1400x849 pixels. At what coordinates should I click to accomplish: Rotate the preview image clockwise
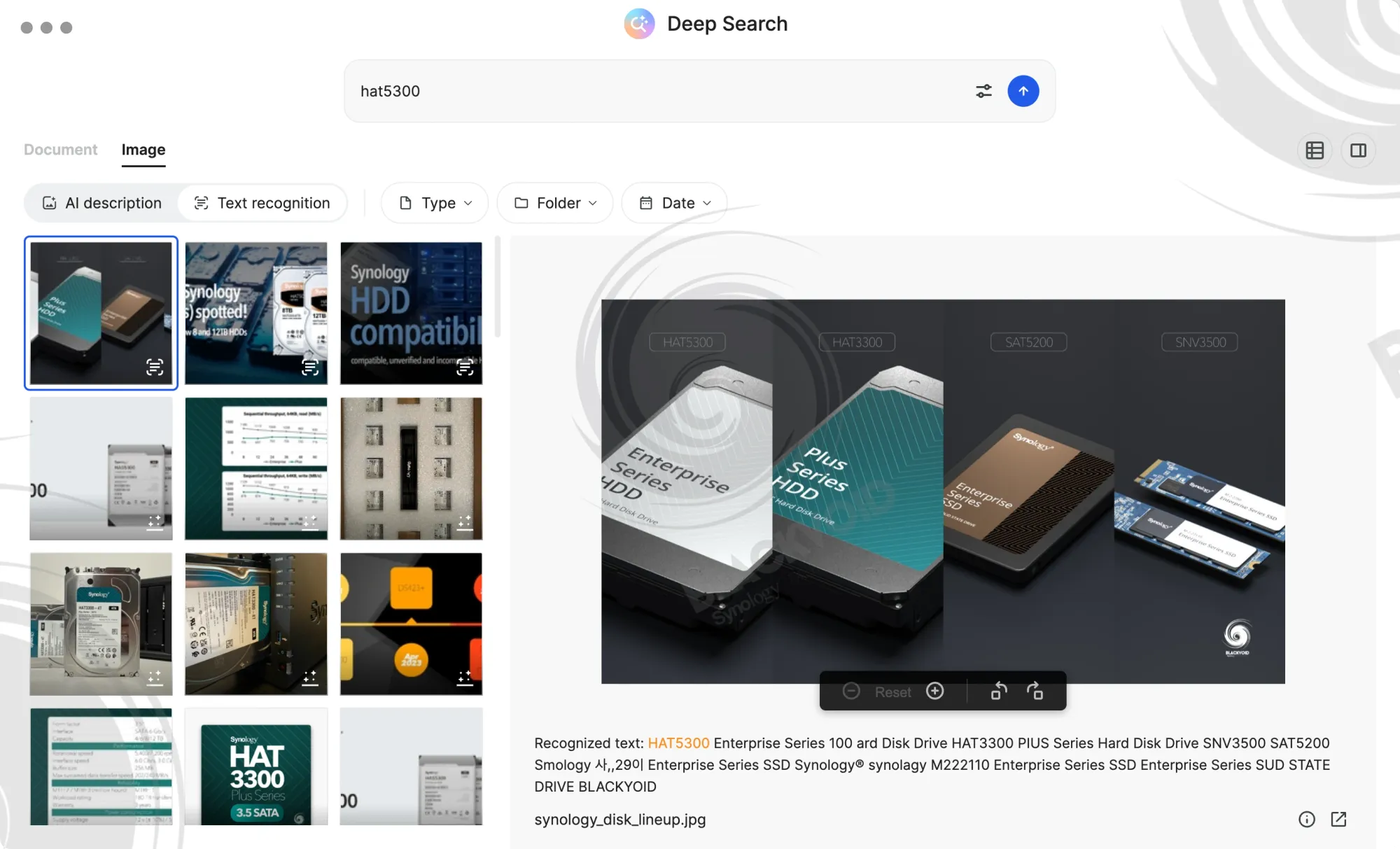(1035, 692)
